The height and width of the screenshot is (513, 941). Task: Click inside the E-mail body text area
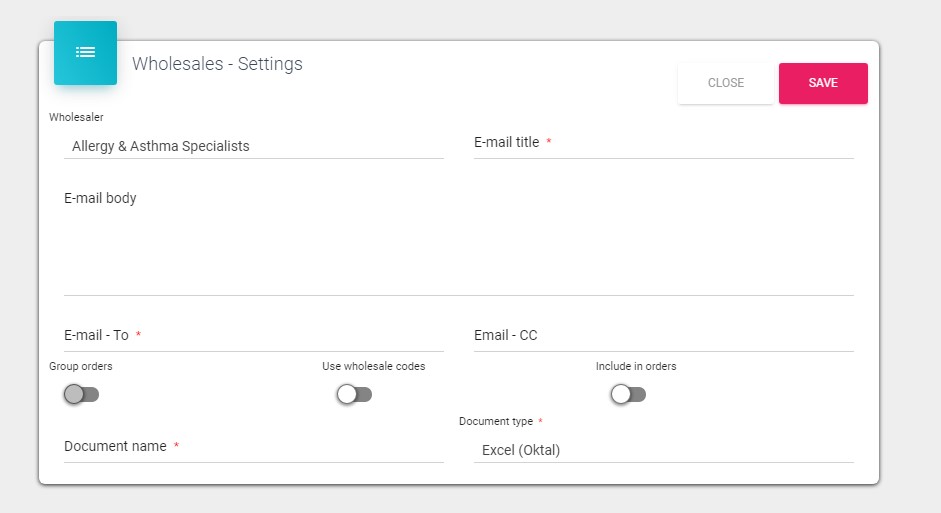click(458, 240)
